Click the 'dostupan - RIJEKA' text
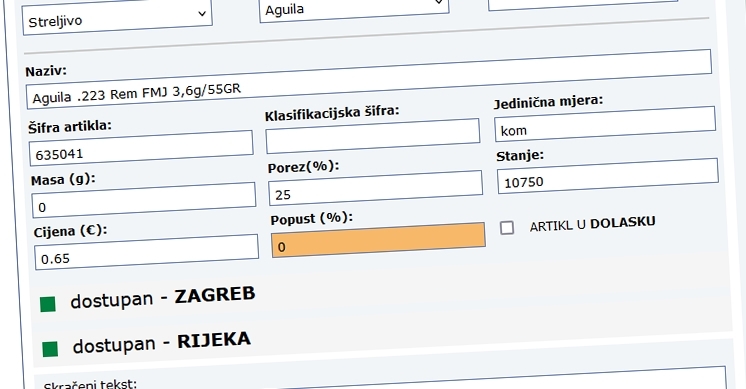746x389 pixels. coord(162,343)
